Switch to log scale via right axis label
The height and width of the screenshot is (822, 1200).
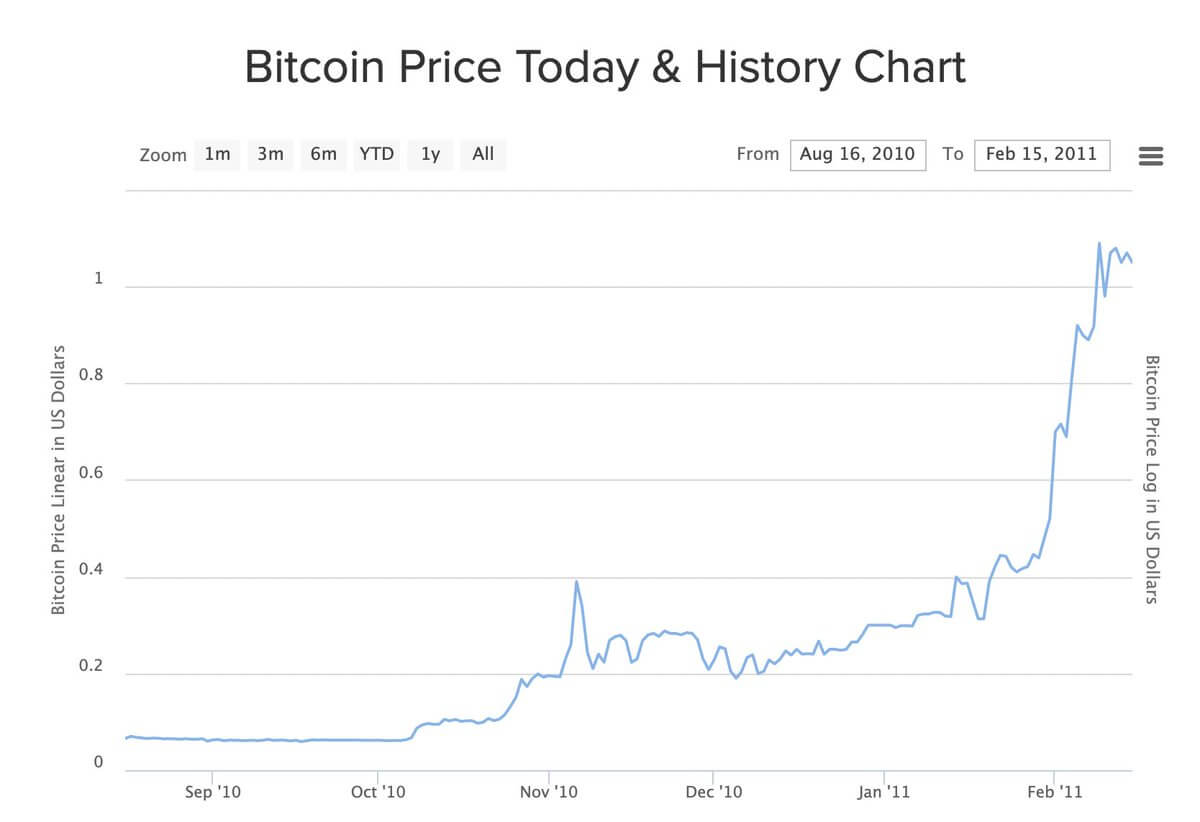1151,482
